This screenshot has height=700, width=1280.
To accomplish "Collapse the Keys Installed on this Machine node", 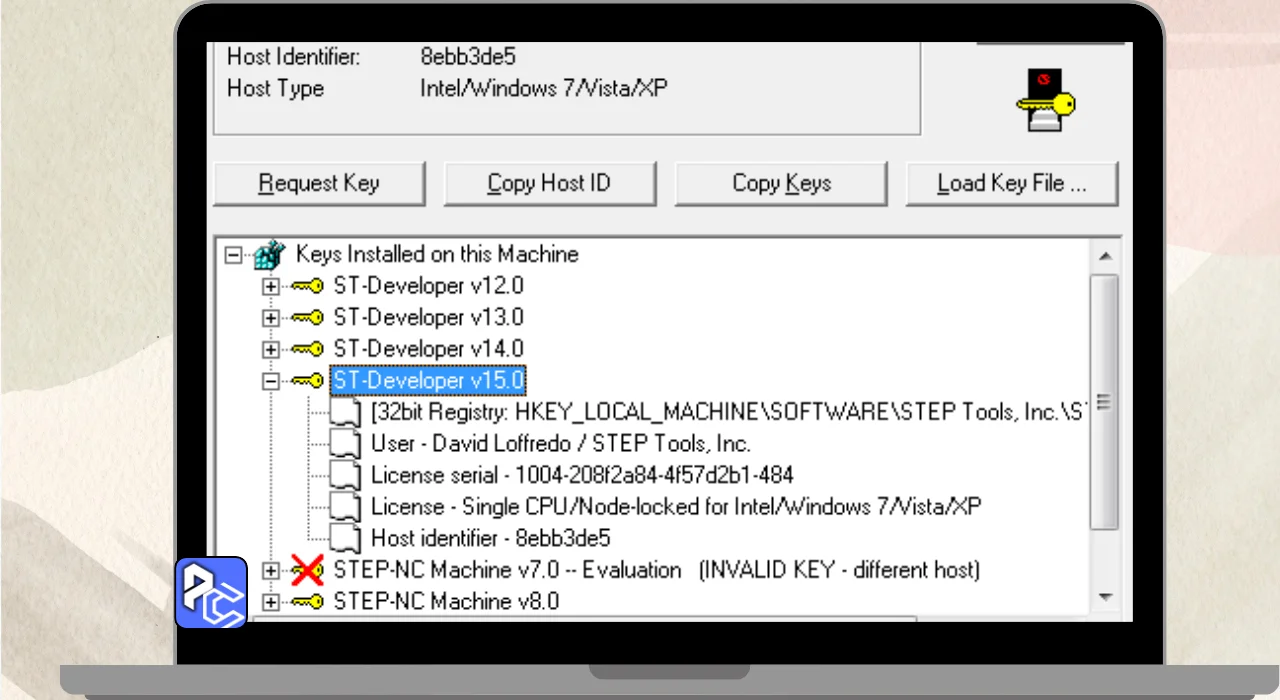I will (x=233, y=255).
